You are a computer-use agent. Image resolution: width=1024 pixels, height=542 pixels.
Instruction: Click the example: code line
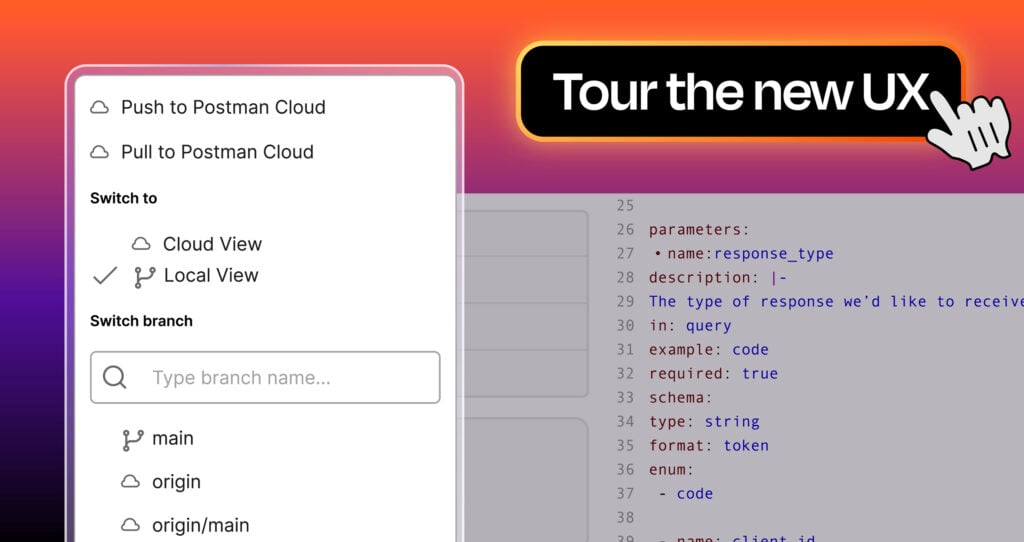(x=708, y=349)
